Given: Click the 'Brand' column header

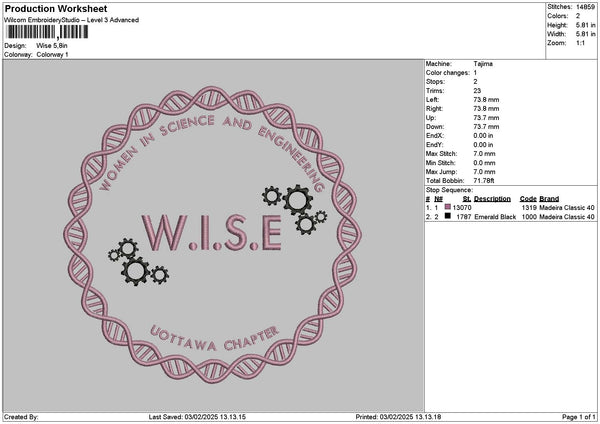Looking at the screenshot, I should tap(549, 199).
